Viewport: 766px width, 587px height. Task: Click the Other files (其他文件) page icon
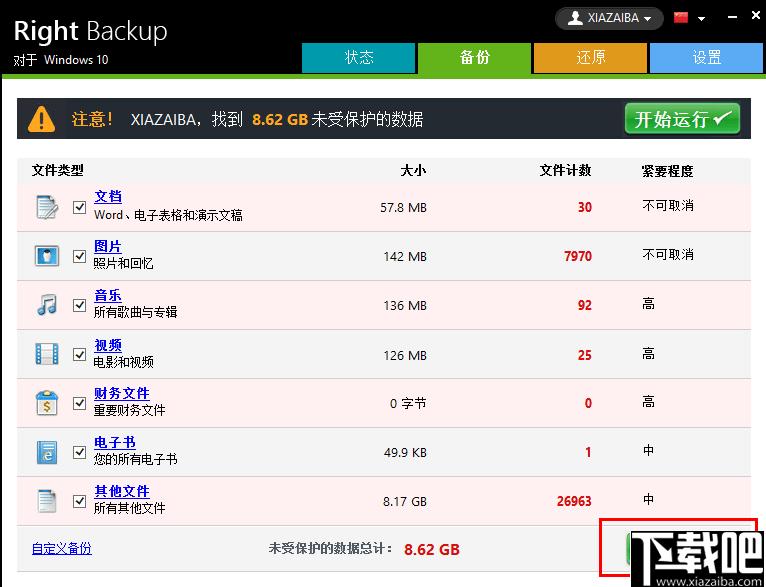[47, 501]
